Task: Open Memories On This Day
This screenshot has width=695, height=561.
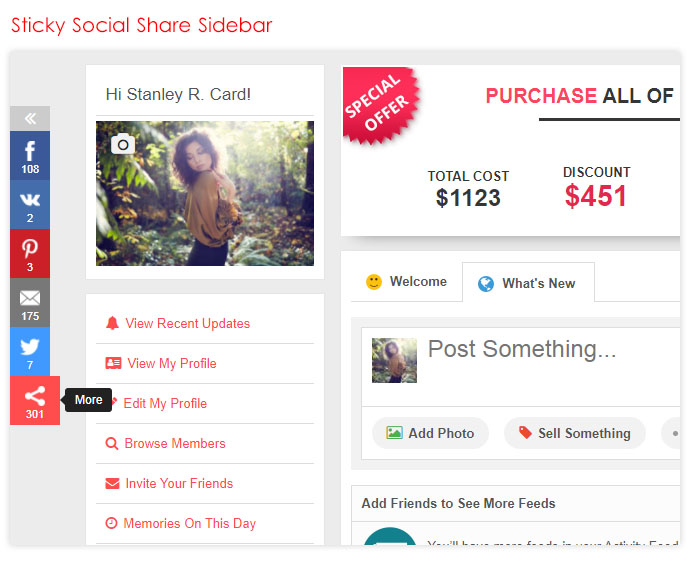Action: coord(189,523)
